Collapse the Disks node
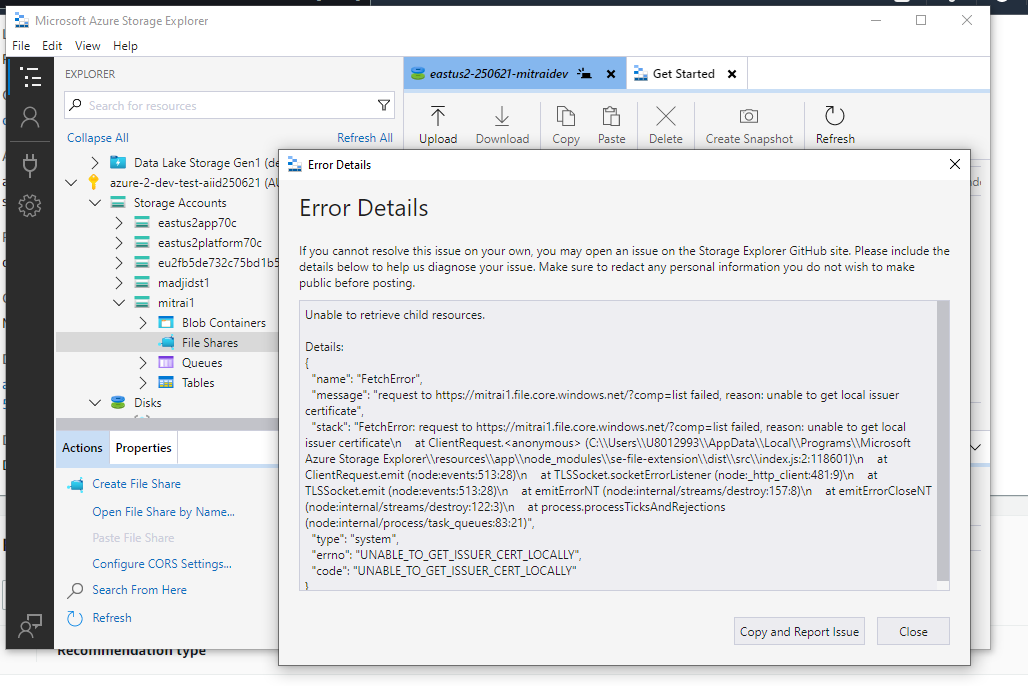Screen dimensions: 1028x686 pos(95,403)
